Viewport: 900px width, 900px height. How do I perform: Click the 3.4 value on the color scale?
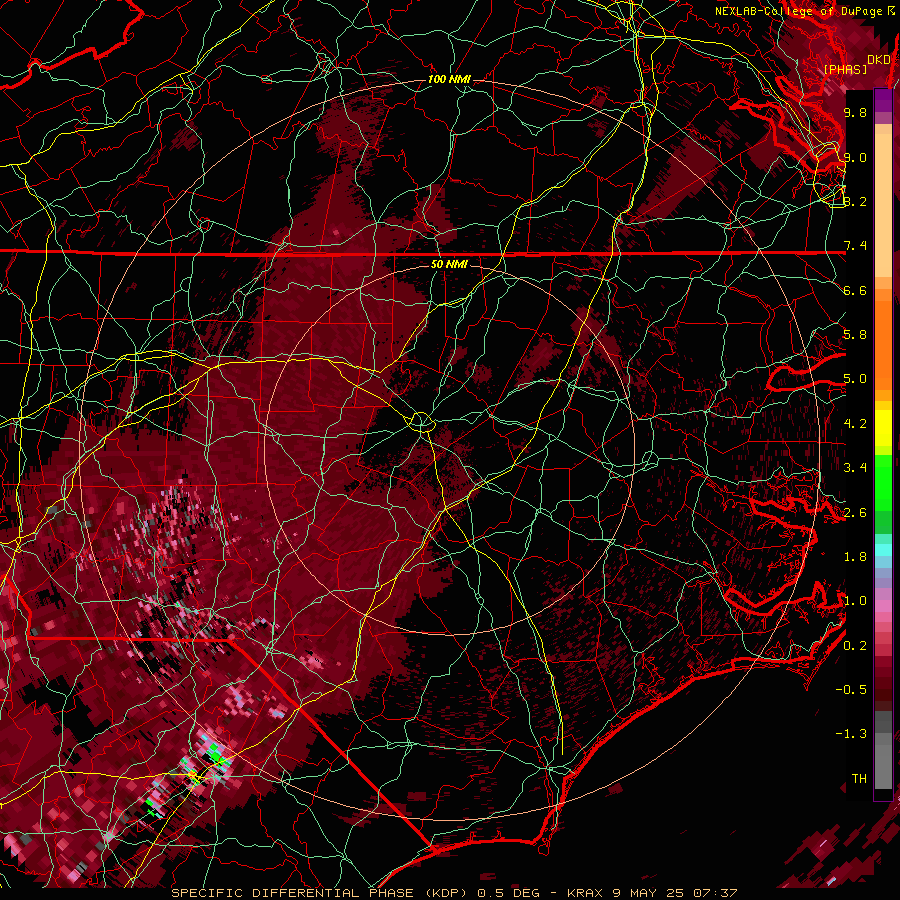(x=855, y=468)
